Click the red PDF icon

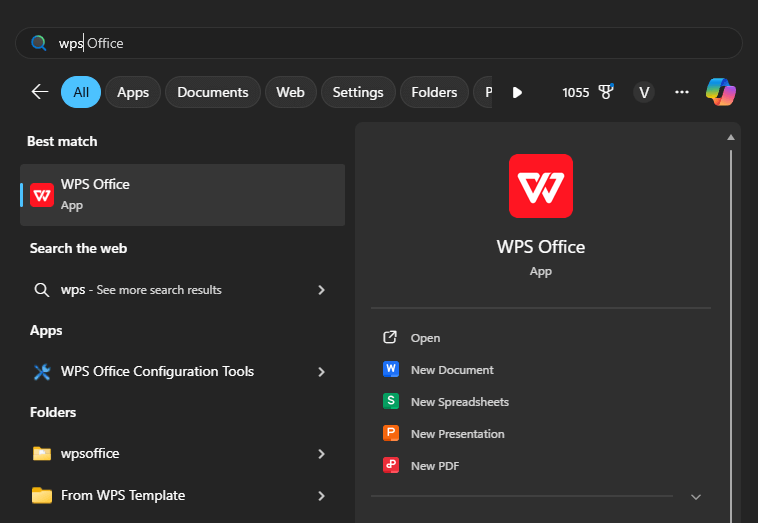[391, 465]
